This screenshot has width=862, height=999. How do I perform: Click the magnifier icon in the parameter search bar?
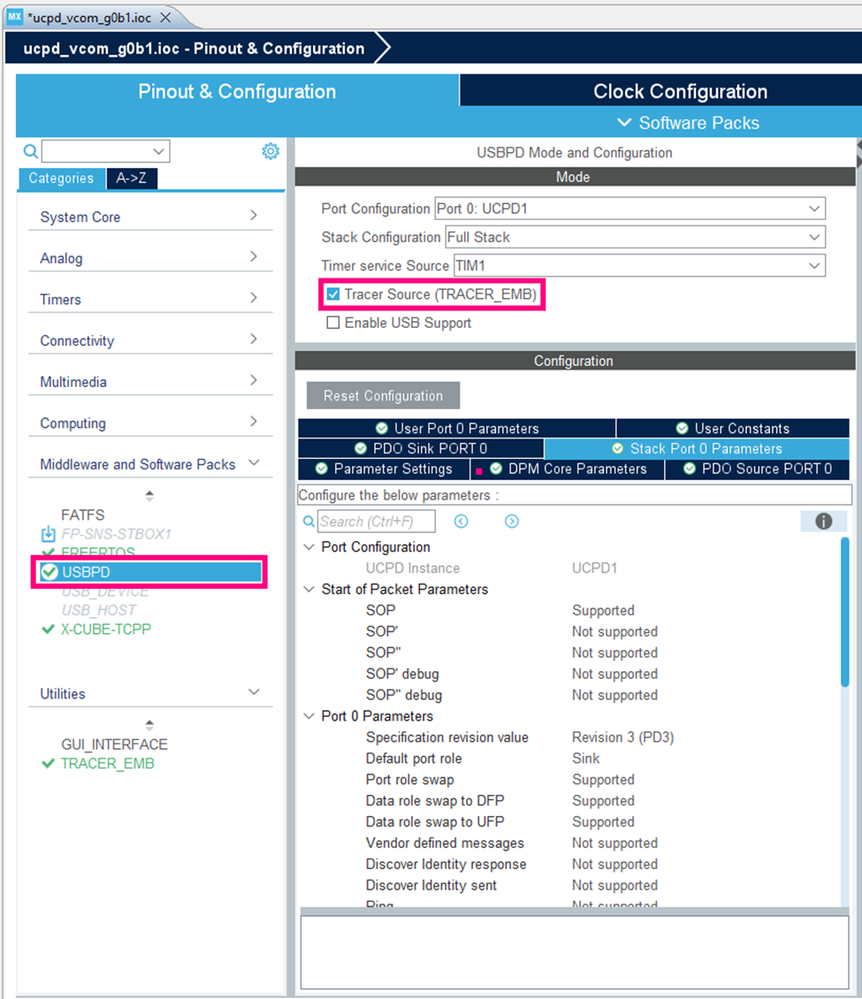point(309,521)
